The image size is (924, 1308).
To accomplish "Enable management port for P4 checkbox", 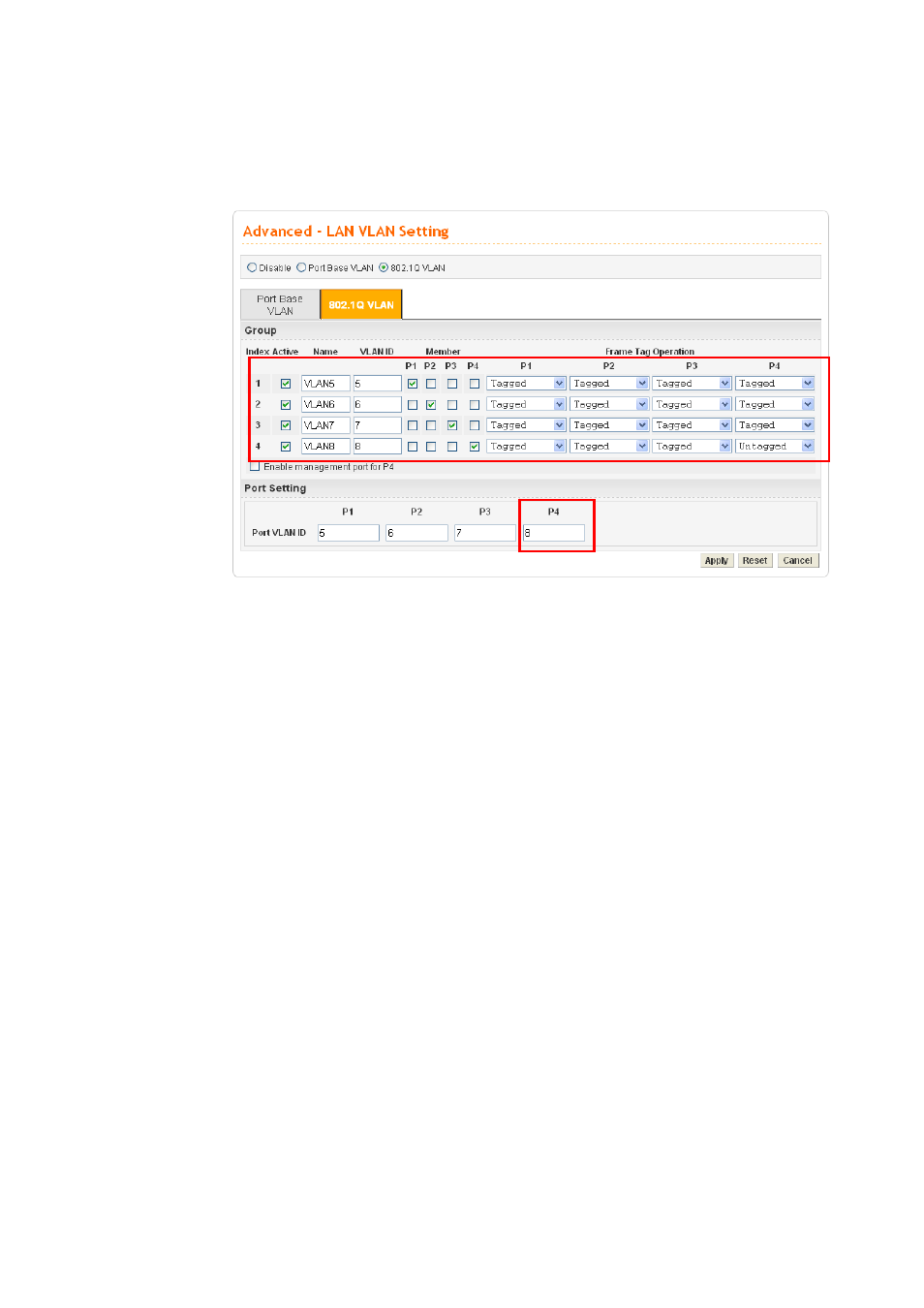I will click(255, 467).
